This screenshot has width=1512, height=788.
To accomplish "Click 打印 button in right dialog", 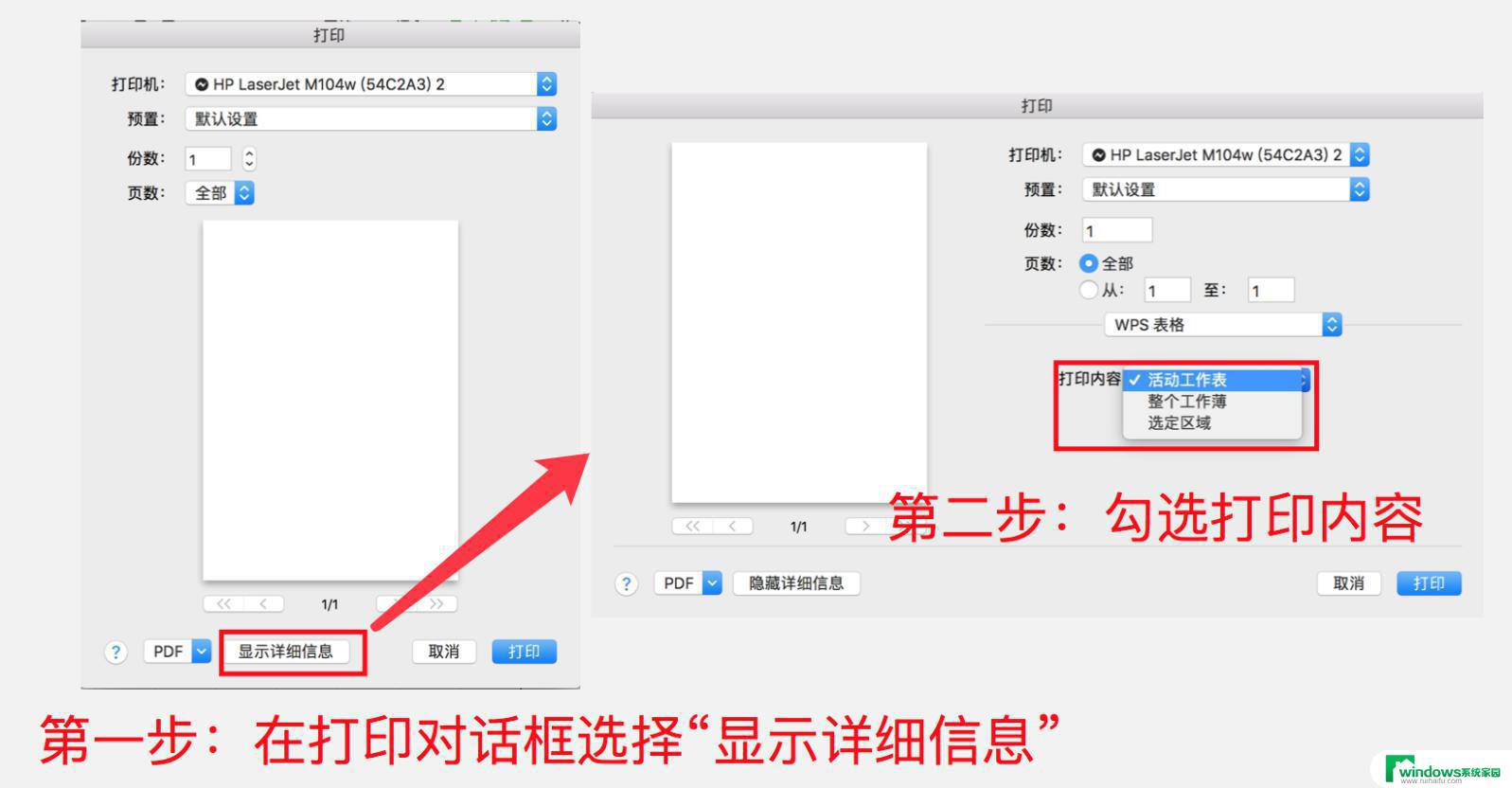I will (x=1429, y=583).
